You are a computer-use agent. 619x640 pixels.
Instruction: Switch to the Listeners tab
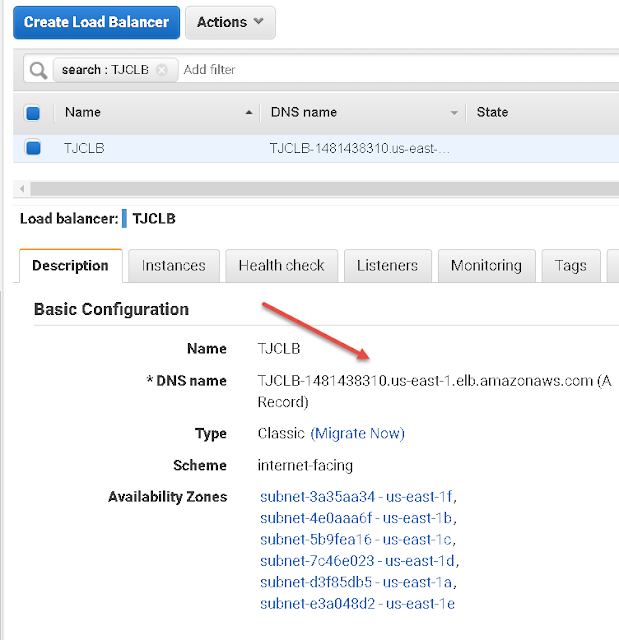coord(388,266)
